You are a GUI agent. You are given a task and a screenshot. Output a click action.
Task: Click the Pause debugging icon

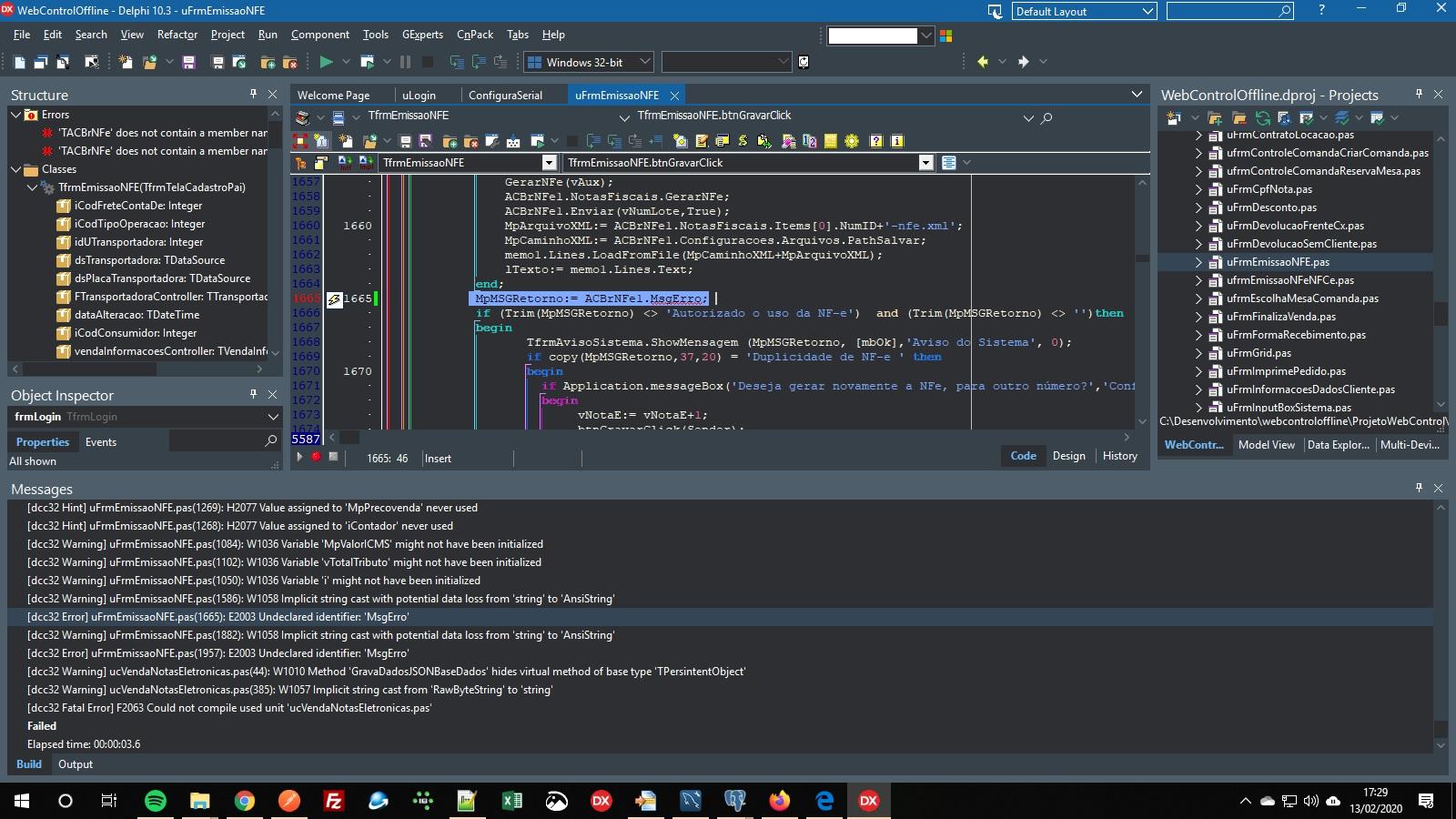point(405,62)
